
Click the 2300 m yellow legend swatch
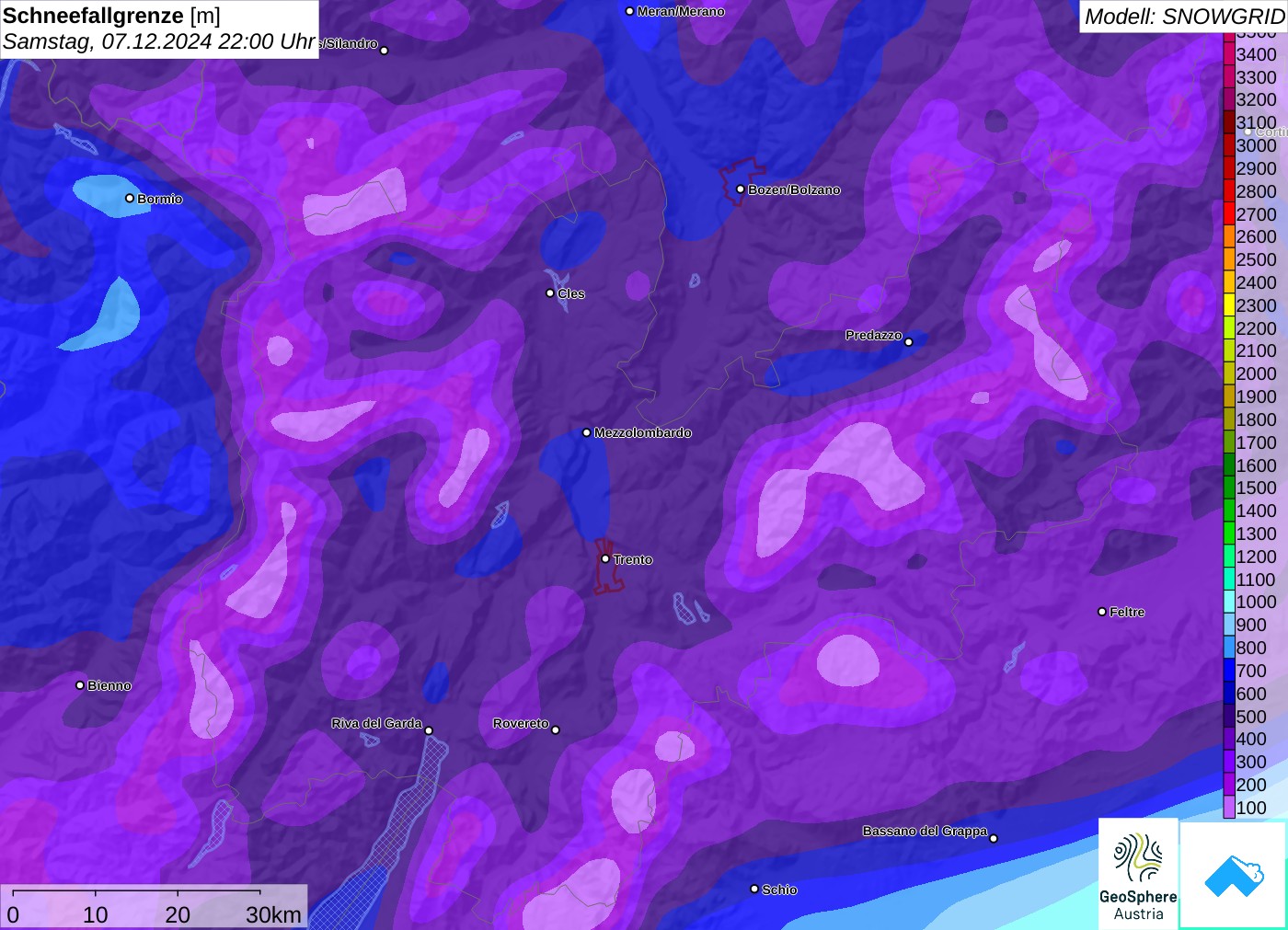[x=1229, y=305]
